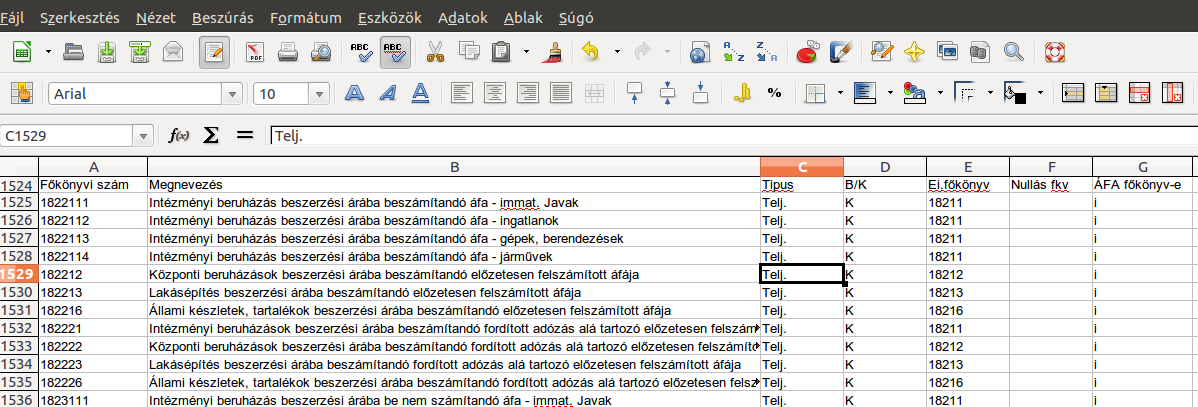Show the drawing functions toolbar
The width and height of the screenshot is (1198, 407).
(x=841, y=52)
